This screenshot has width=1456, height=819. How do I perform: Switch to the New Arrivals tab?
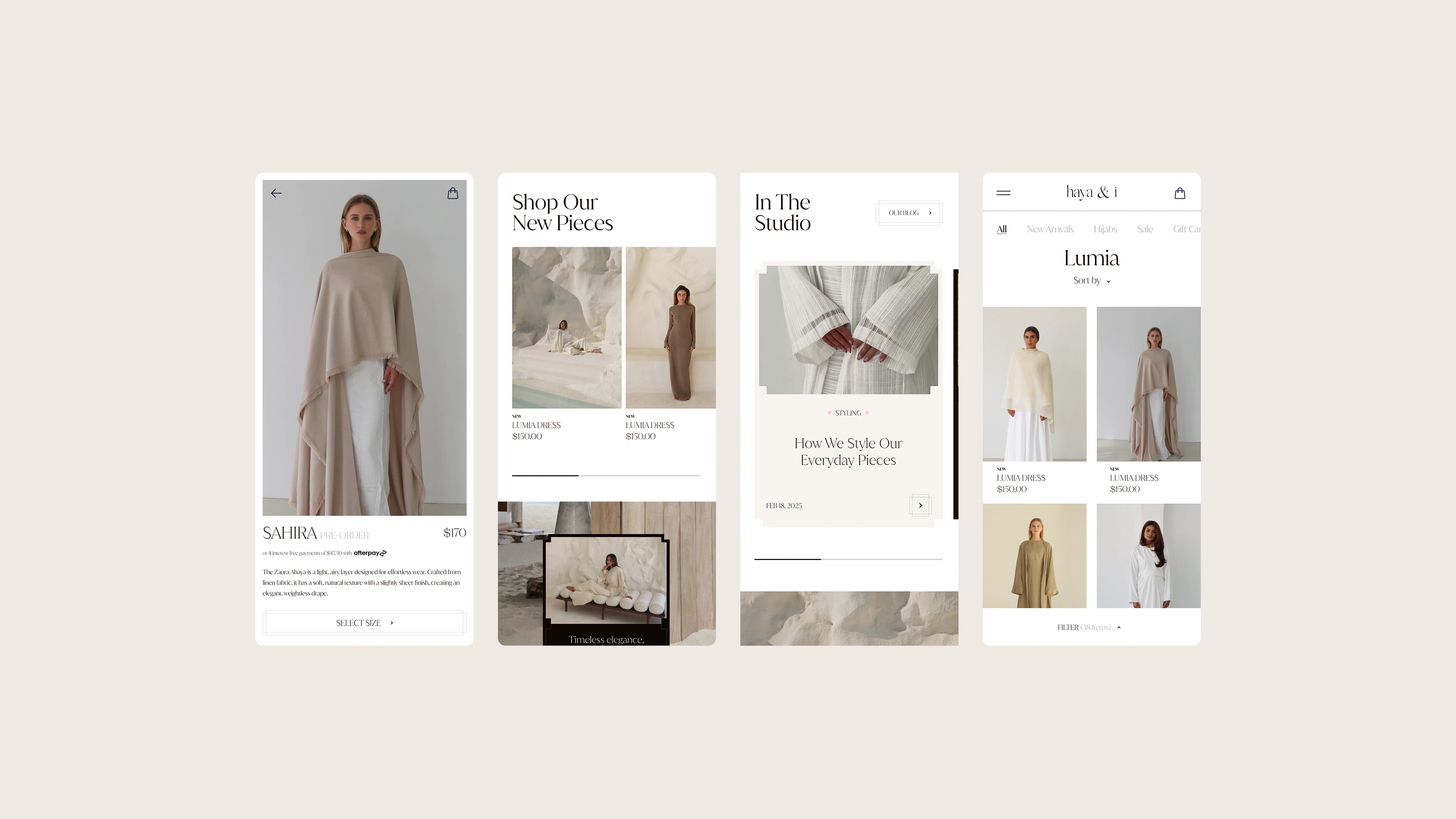tap(1050, 229)
